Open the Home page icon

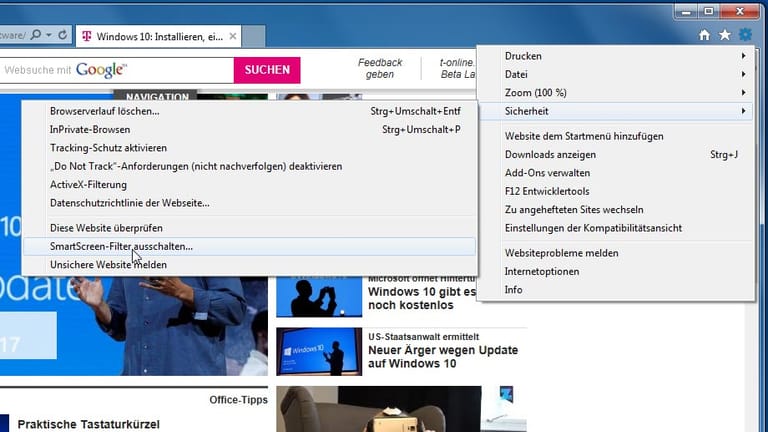pyautogui.click(x=704, y=35)
